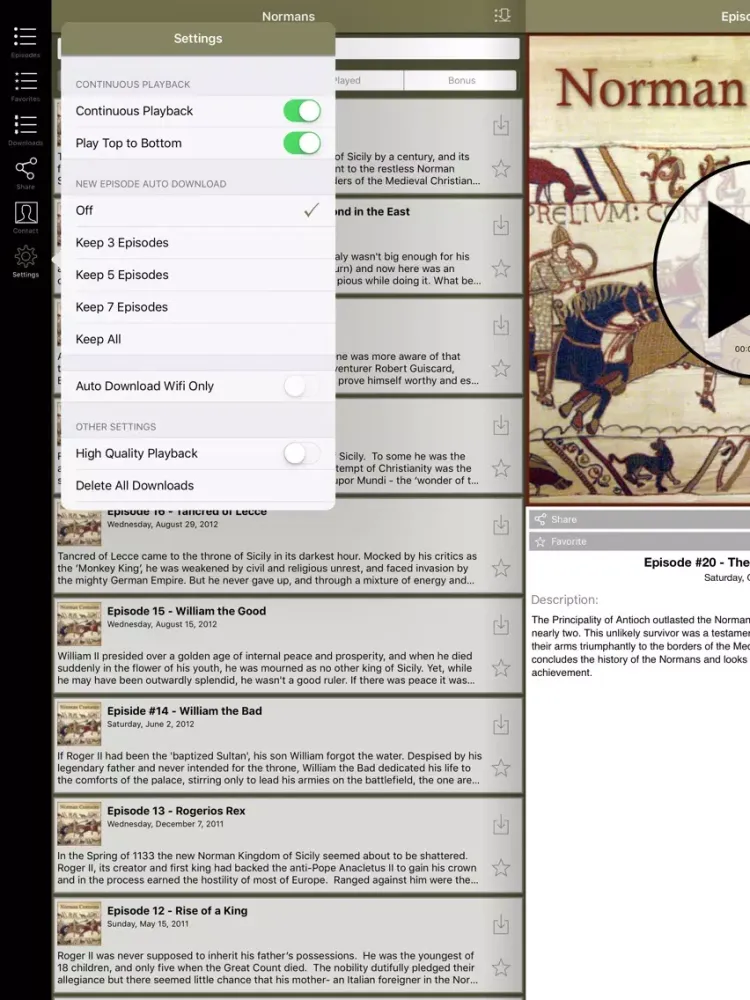Open the Contact sidebar icon

(26, 217)
